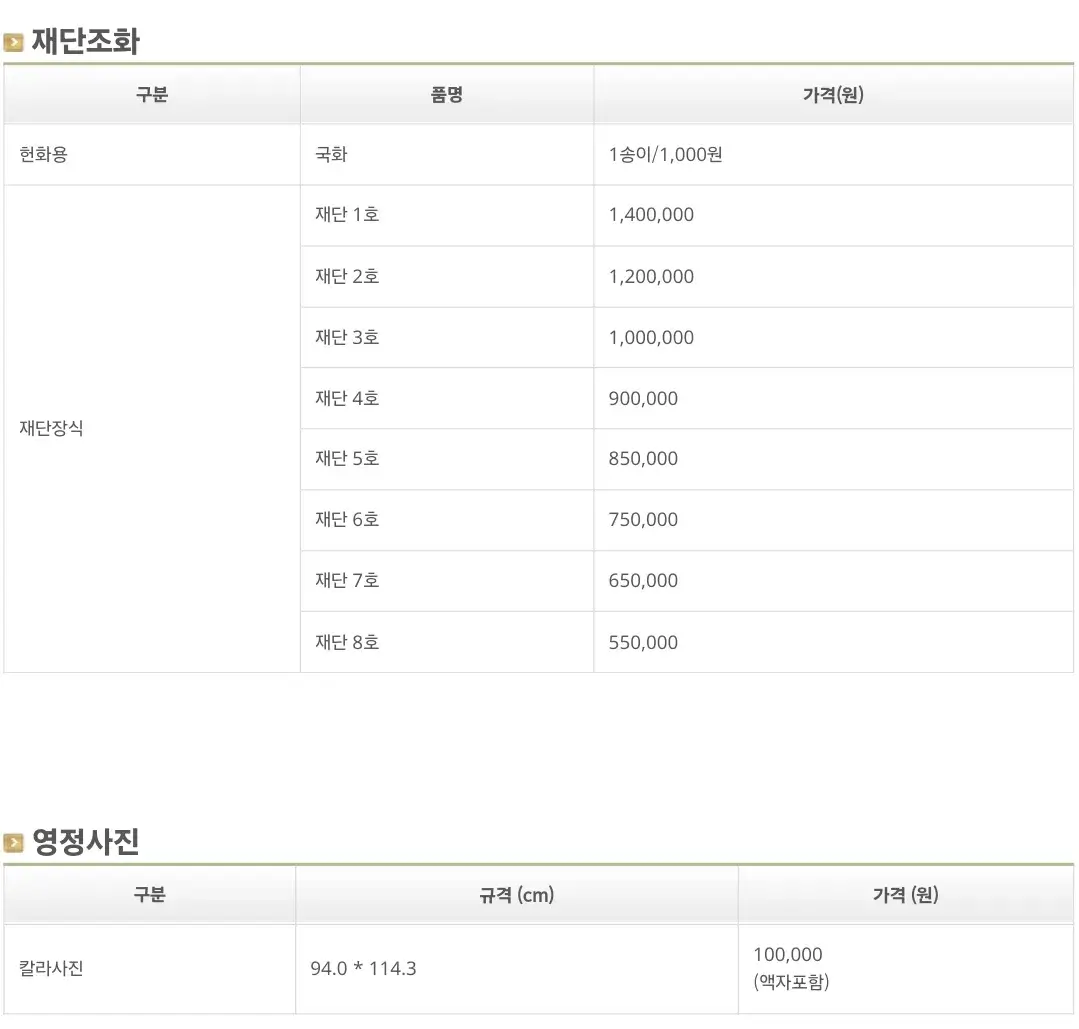1079x1029 pixels.
Task: Click the 850,000 price for 재단 5호
Action: (642, 459)
